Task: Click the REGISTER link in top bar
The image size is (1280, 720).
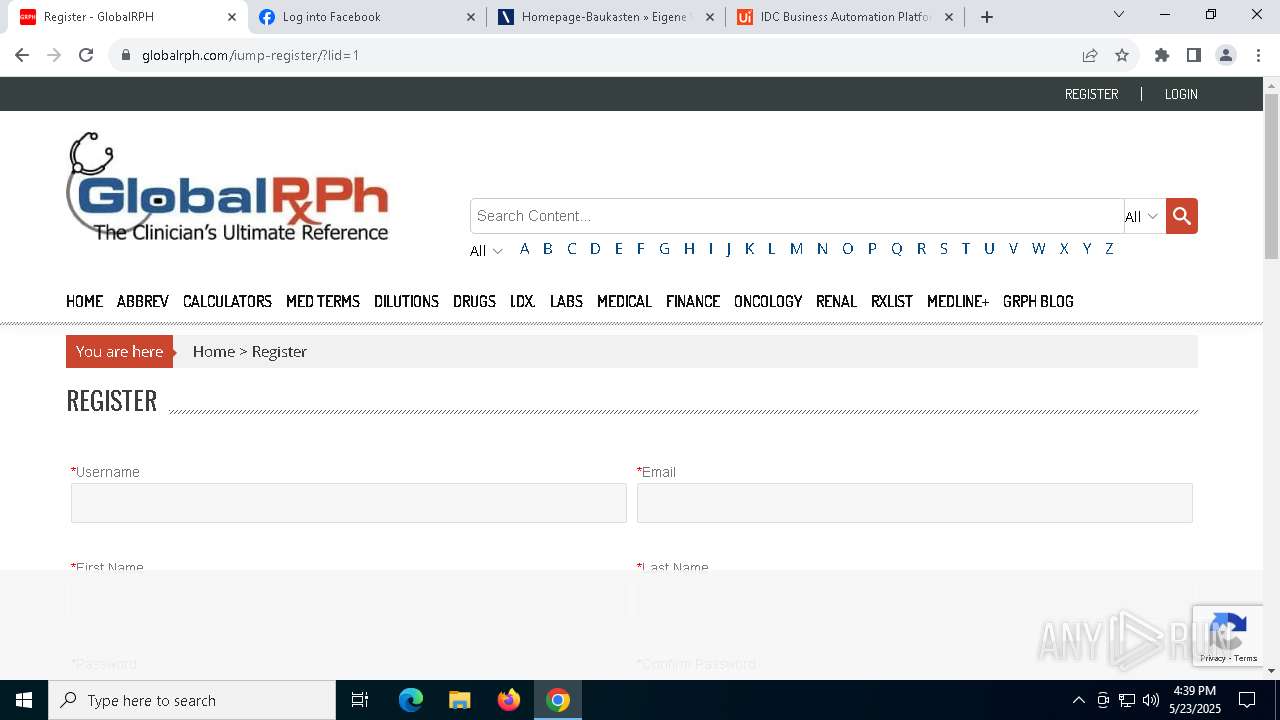Action: pyautogui.click(x=1091, y=94)
